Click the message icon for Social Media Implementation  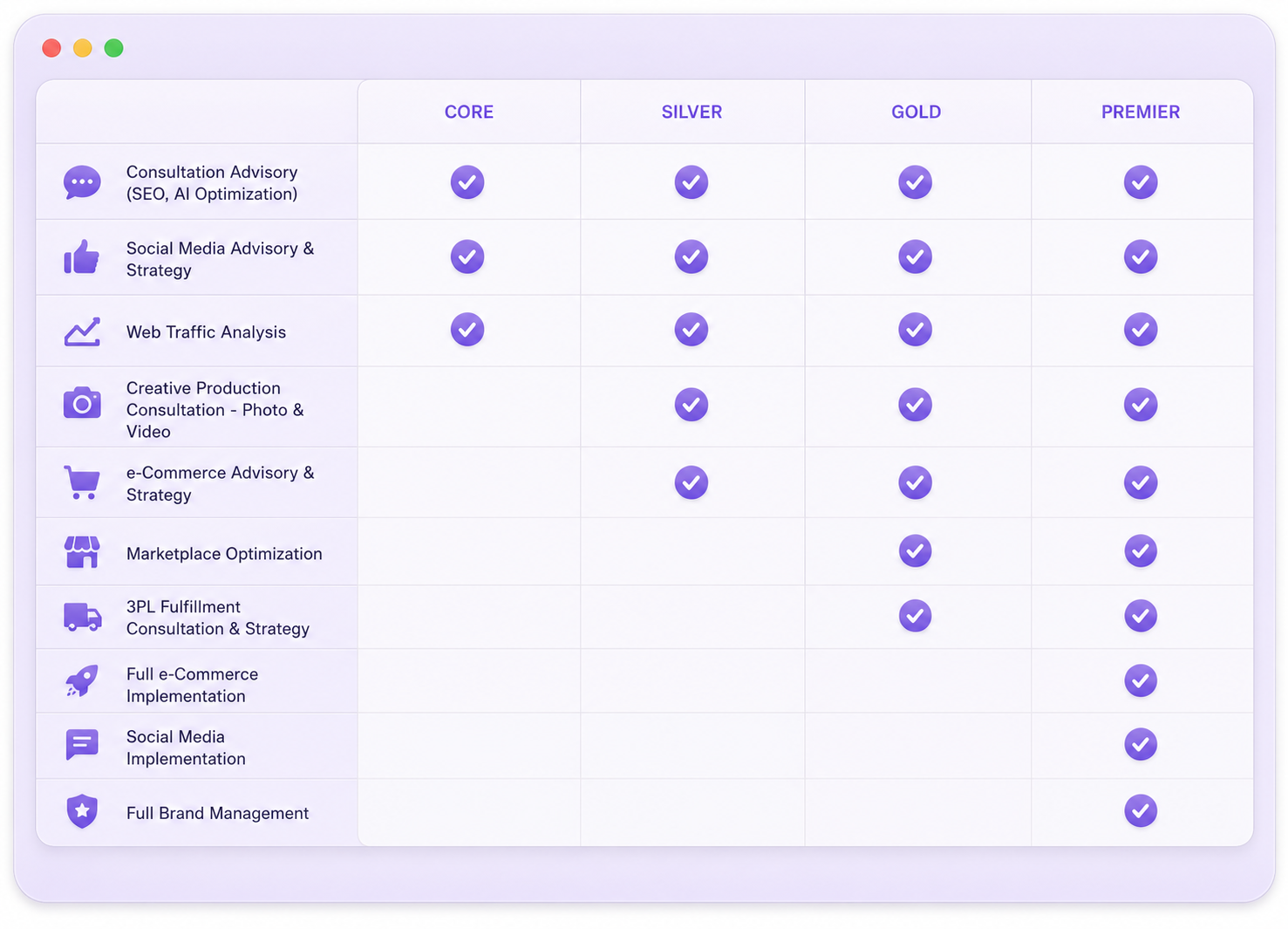point(82,746)
